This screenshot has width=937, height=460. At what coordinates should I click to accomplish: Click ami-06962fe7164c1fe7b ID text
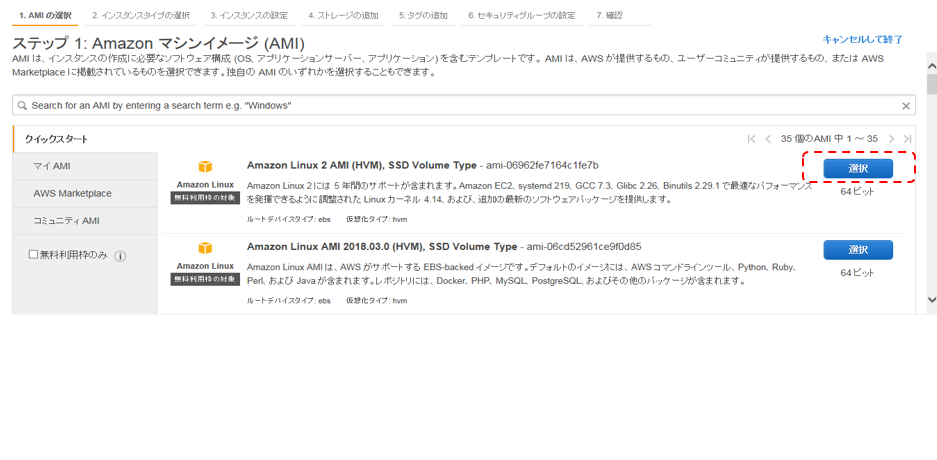pyautogui.click(x=542, y=165)
